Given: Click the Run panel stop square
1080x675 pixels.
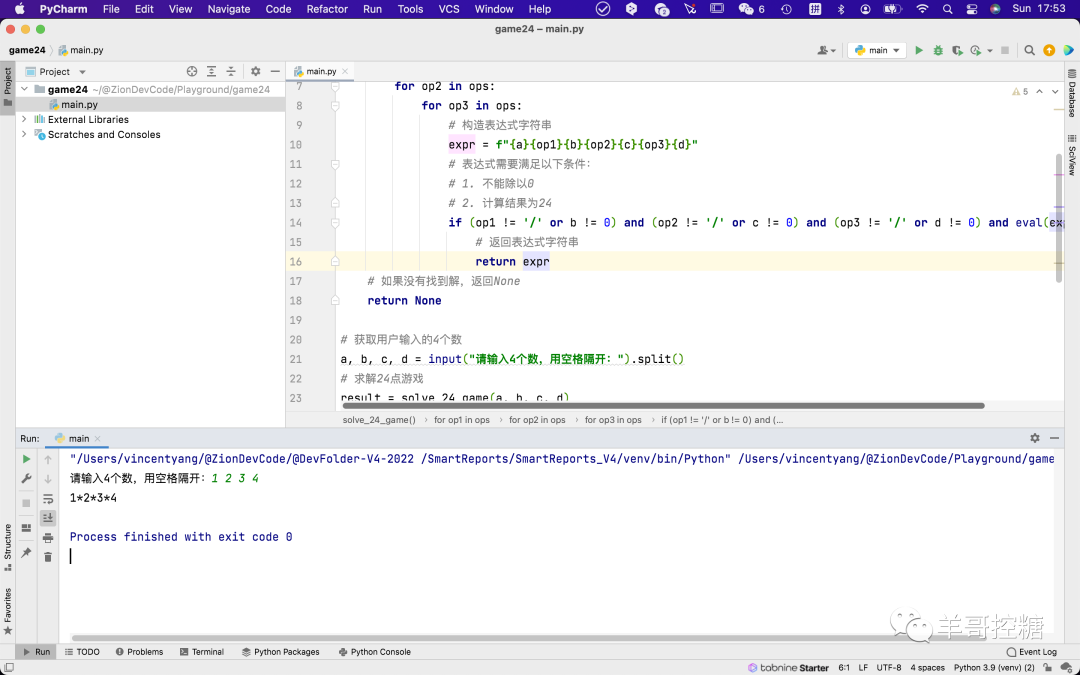Looking at the screenshot, I should click(x=26, y=503).
